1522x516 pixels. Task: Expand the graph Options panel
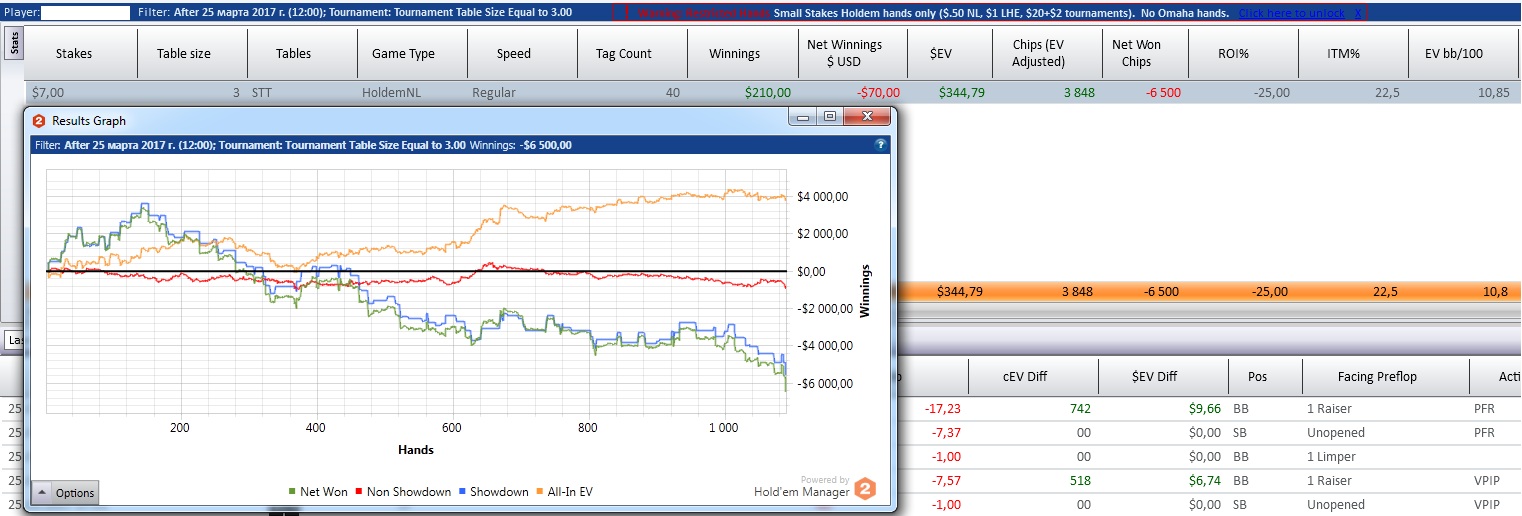coord(65,492)
